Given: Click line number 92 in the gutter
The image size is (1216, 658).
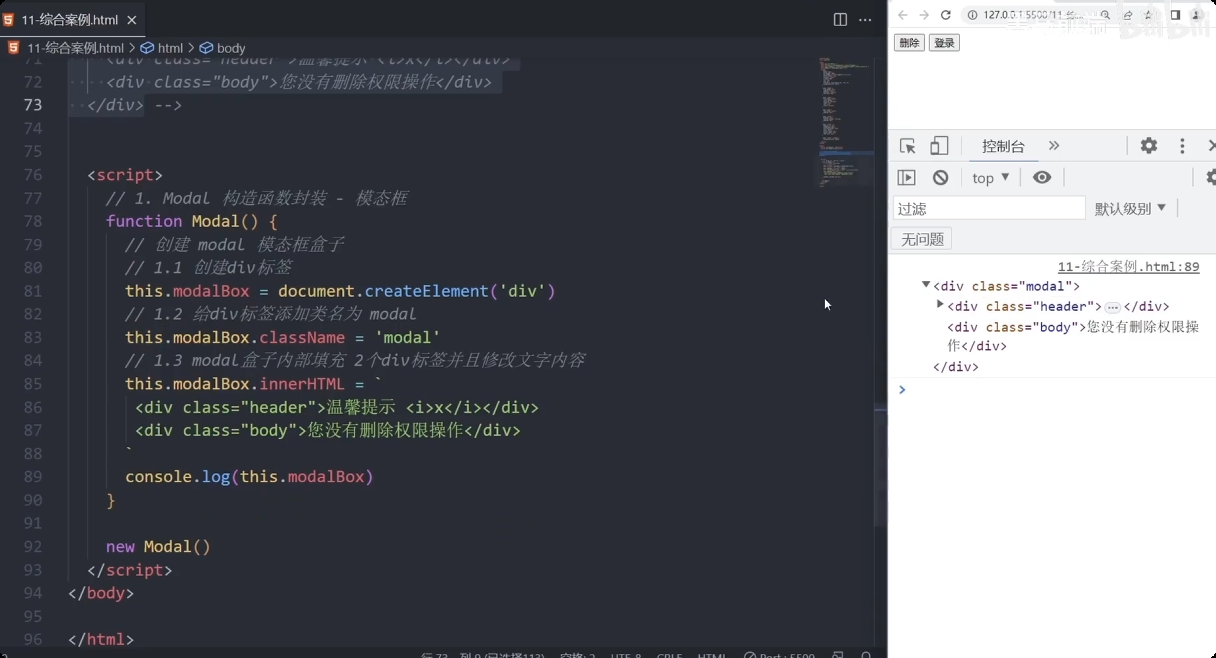Looking at the screenshot, I should [33, 546].
